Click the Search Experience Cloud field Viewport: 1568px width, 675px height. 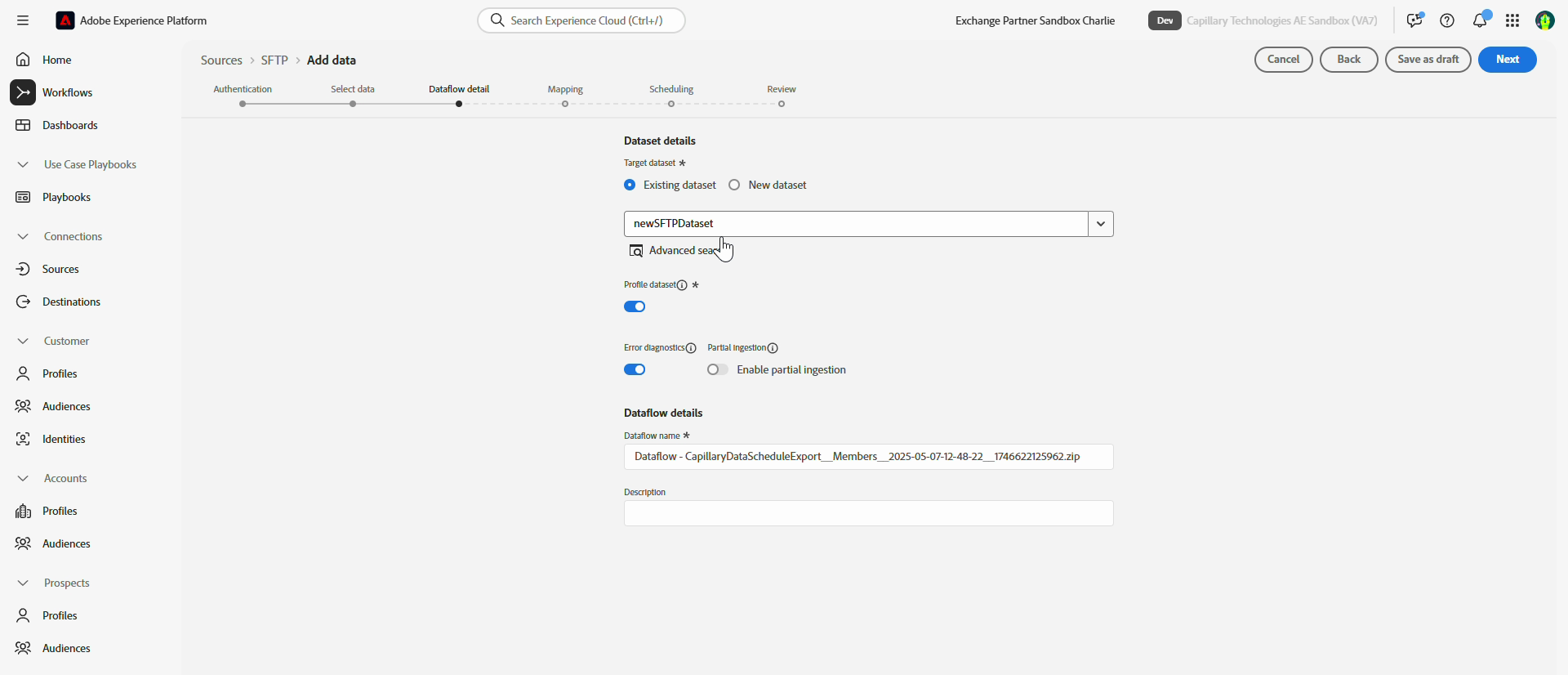tap(581, 20)
